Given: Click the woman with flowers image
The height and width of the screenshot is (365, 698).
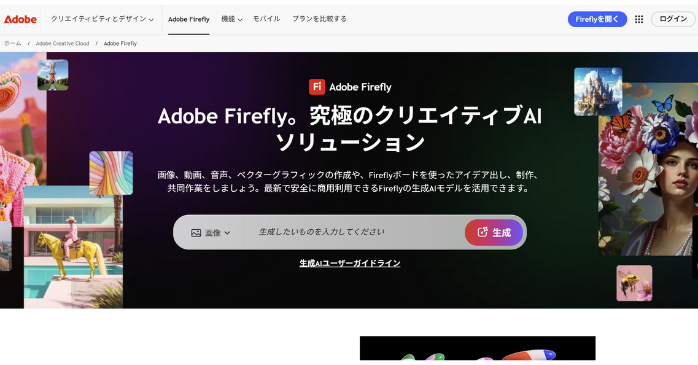Looking at the screenshot, I should tap(648, 169).
